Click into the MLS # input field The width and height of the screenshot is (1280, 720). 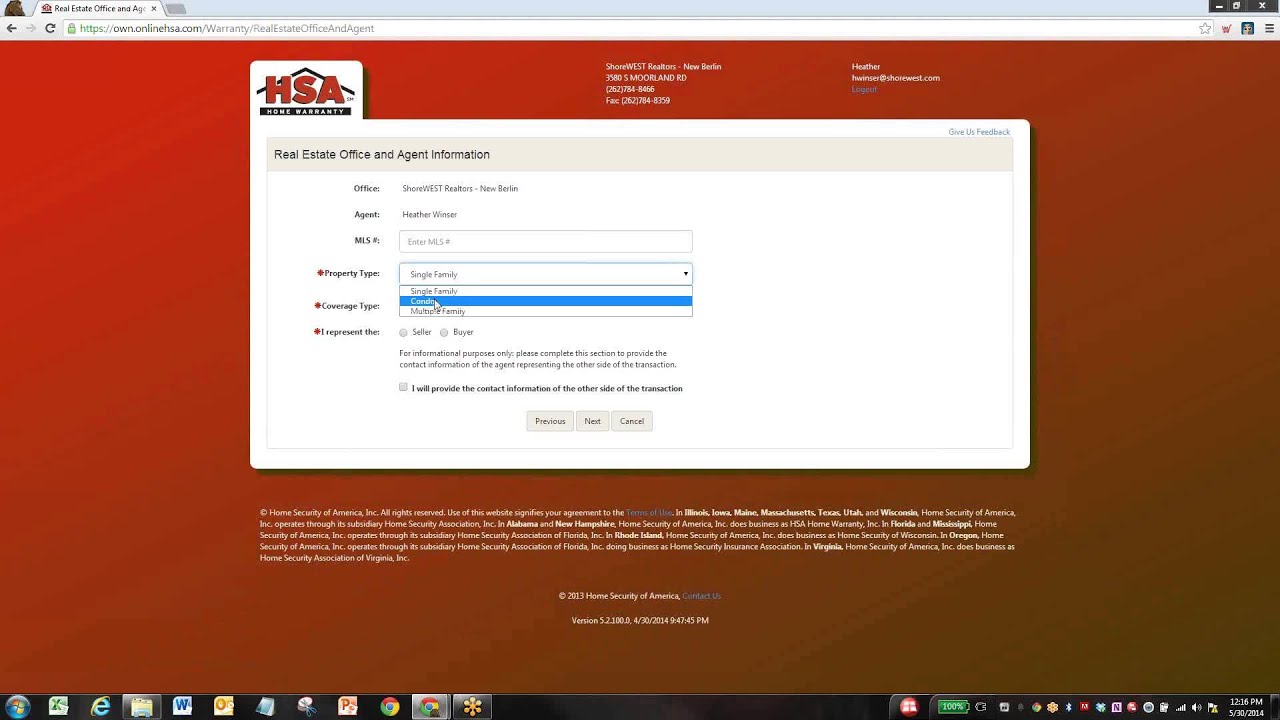pos(545,241)
